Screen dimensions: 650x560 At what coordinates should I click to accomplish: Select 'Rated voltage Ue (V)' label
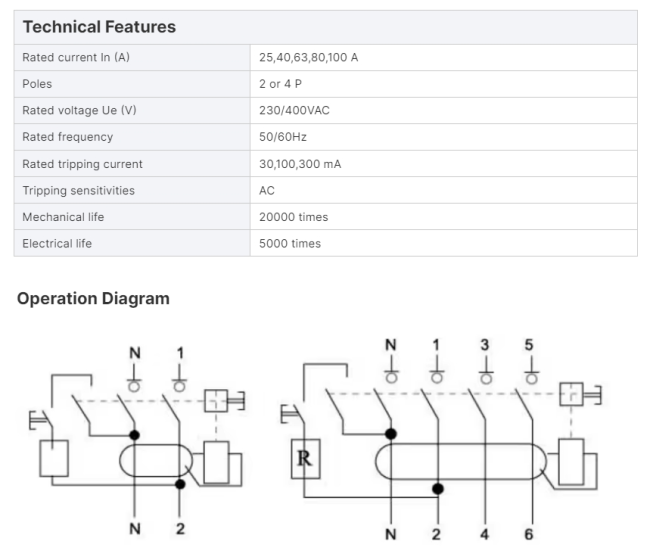pos(79,110)
